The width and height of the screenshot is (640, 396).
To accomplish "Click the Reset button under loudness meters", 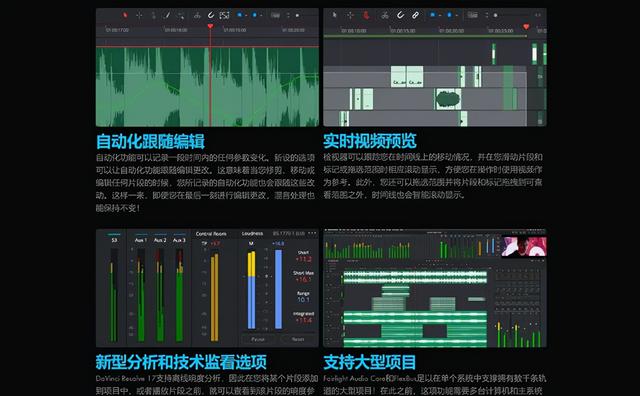I will click(298, 339).
